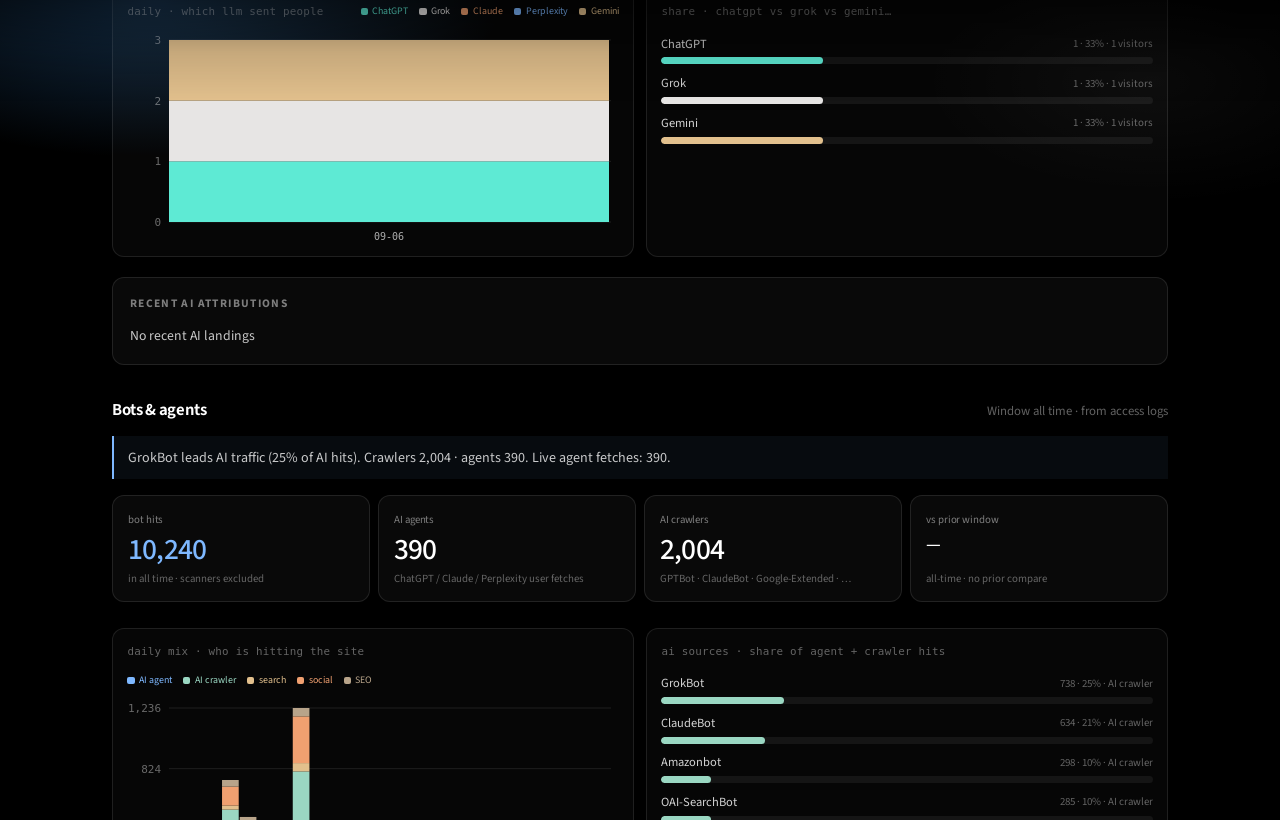Select ChatGPT teal swatch in LLM legend
Screen dimensions: 1280x820
[364, 11]
